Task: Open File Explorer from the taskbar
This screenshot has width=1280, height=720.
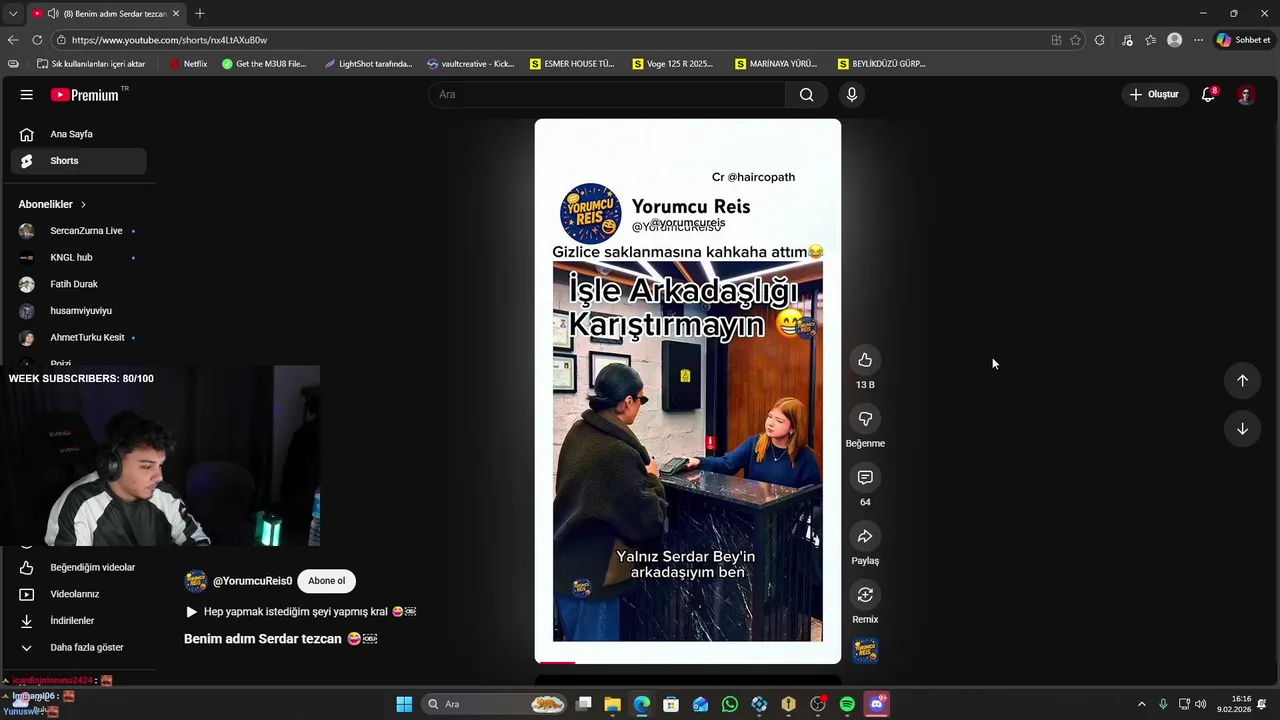Action: click(613, 704)
